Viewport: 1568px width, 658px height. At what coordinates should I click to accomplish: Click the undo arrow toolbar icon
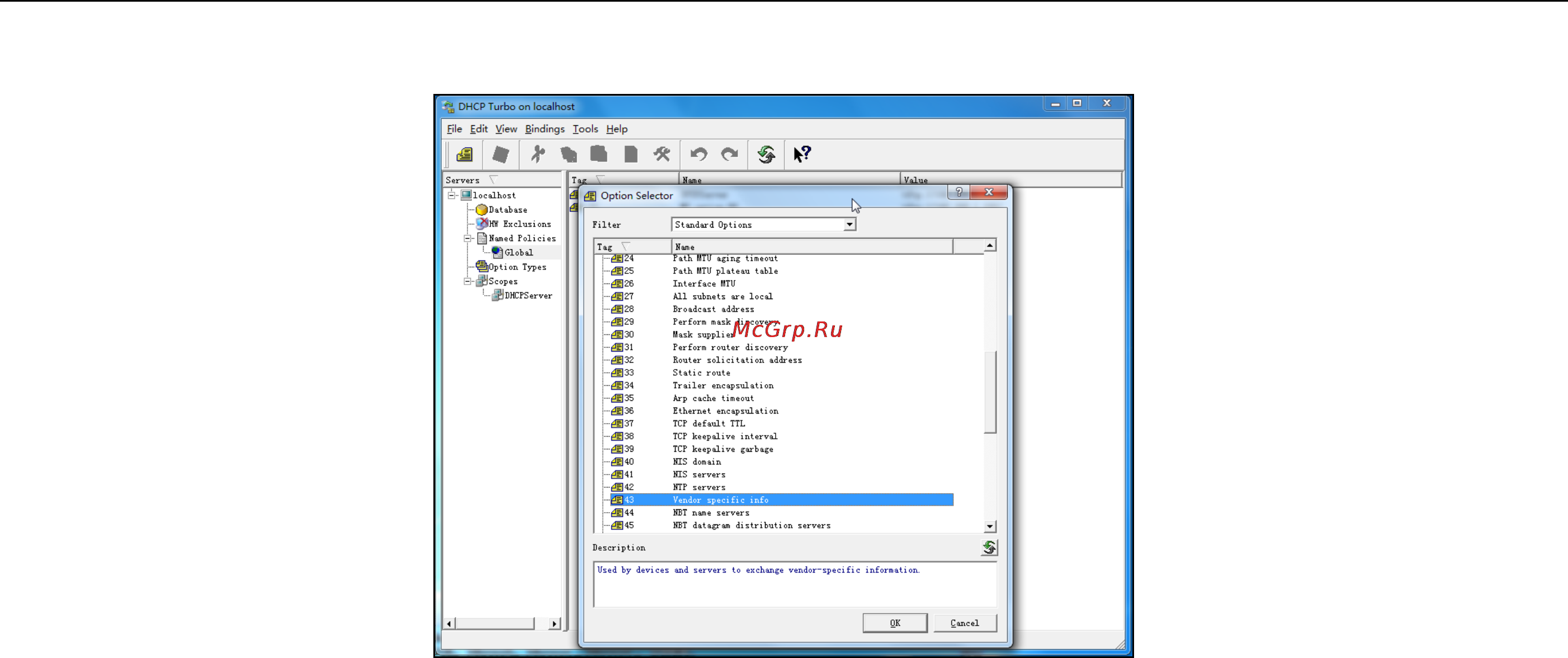pyautogui.click(x=699, y=155)
